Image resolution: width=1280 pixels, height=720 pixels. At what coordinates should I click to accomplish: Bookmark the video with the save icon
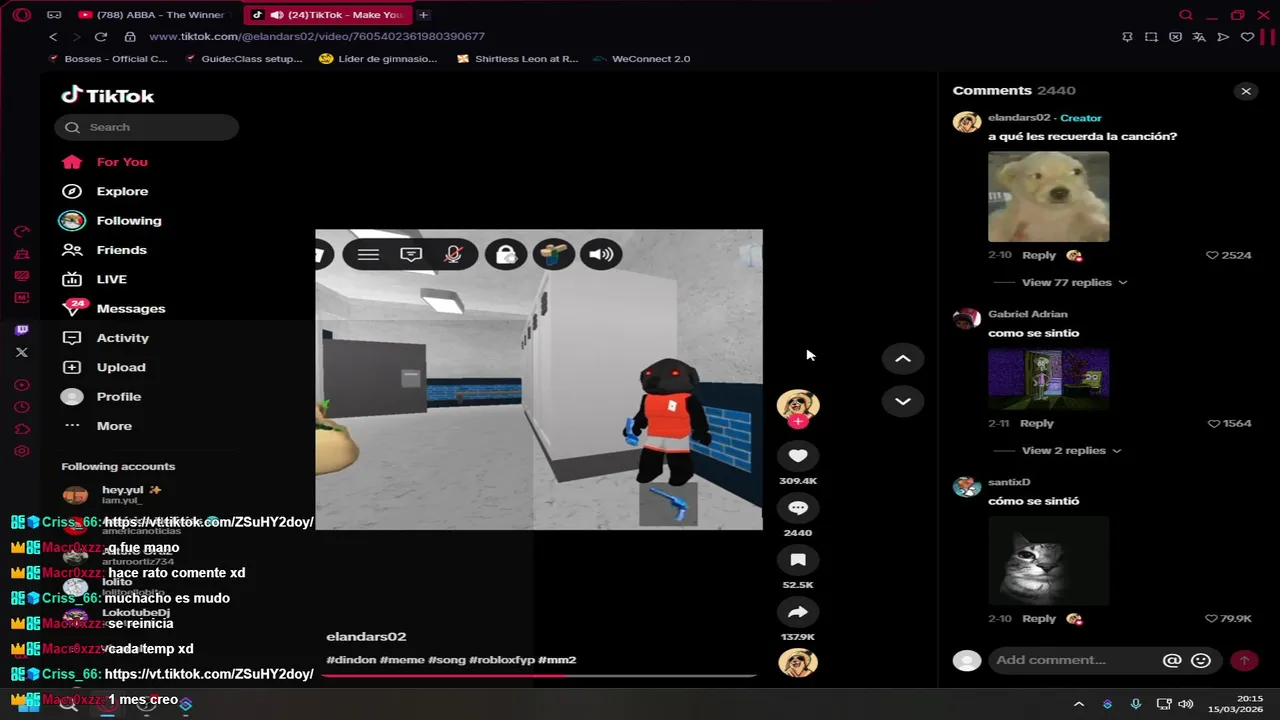coord(798,560)
